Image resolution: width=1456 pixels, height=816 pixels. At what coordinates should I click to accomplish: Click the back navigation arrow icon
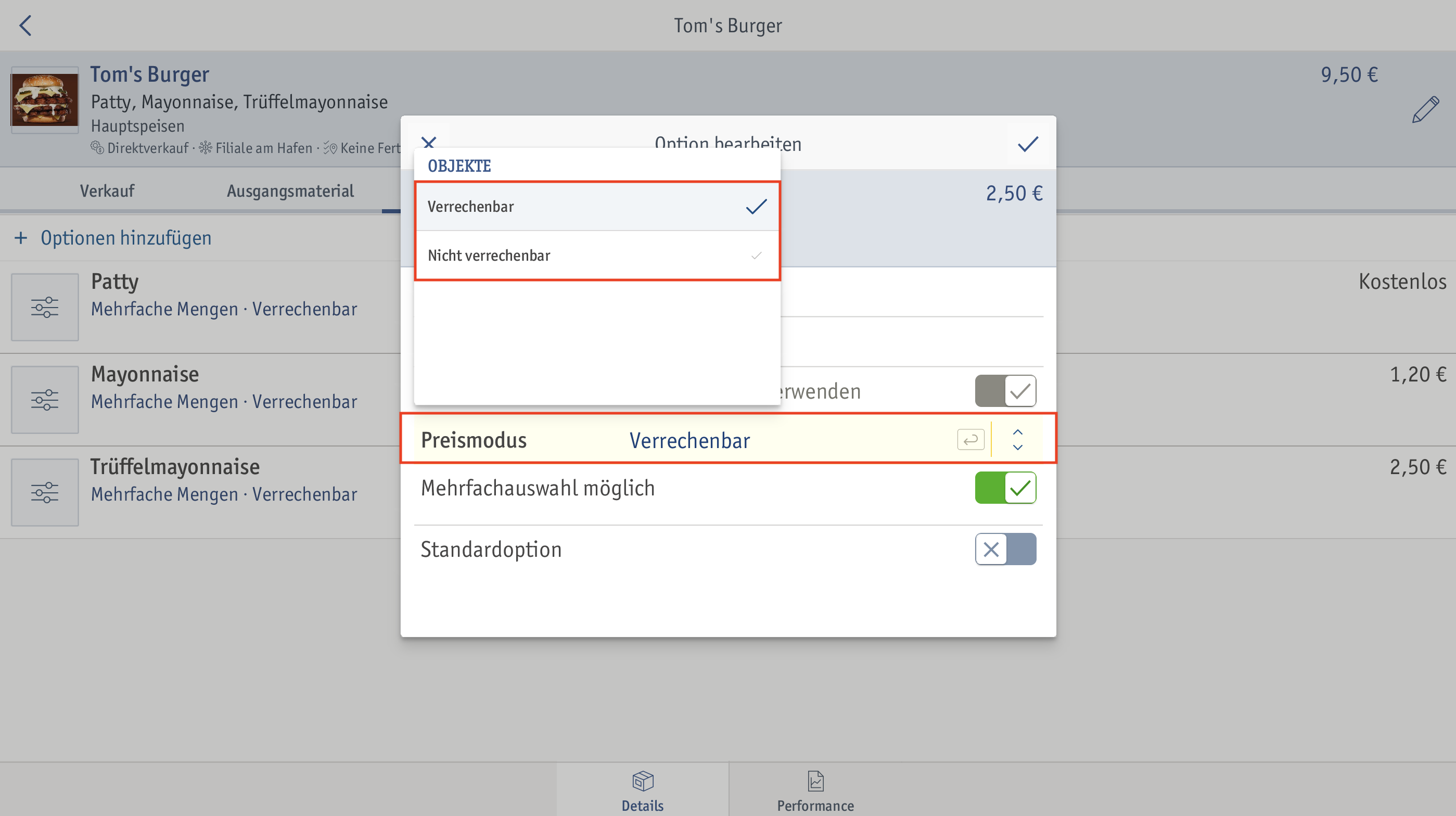pyautogui.click(x=27, y=25)
